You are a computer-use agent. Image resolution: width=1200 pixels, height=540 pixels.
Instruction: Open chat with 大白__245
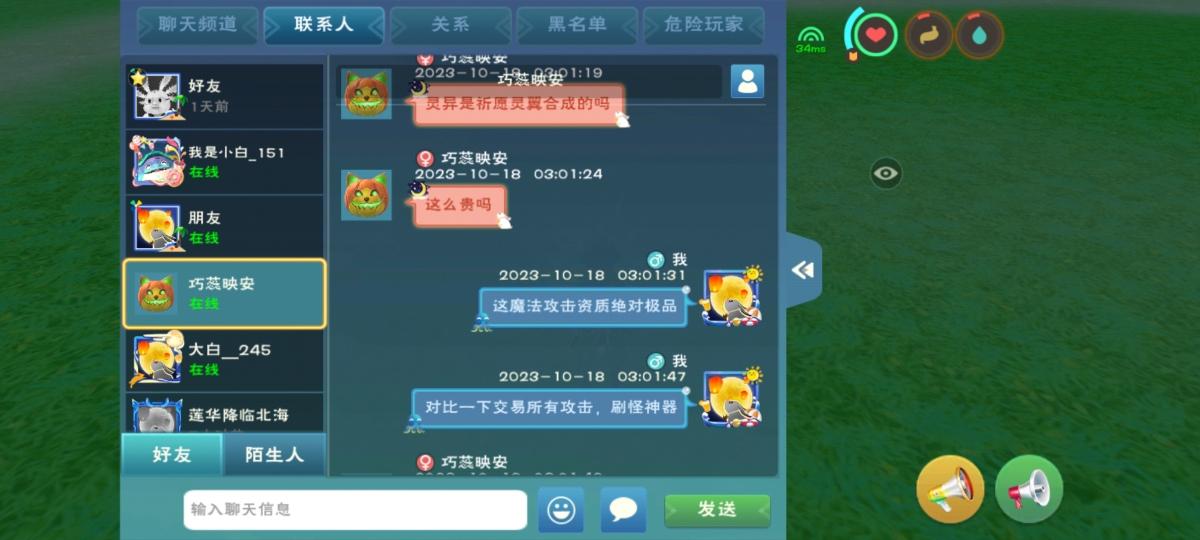[x=224, y=359]
